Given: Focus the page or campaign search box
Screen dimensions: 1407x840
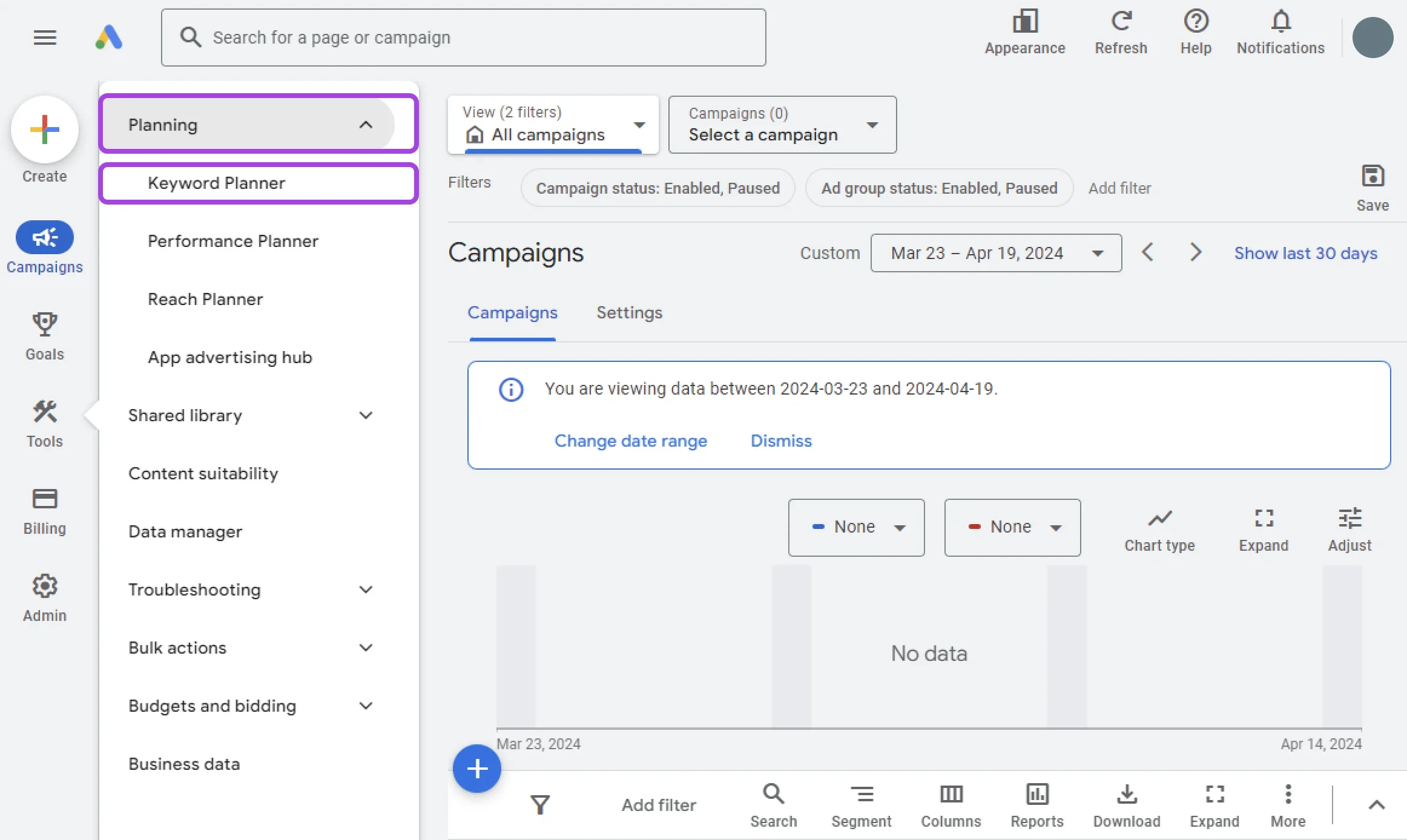Looking at the screenshot, I should (464, 38).
